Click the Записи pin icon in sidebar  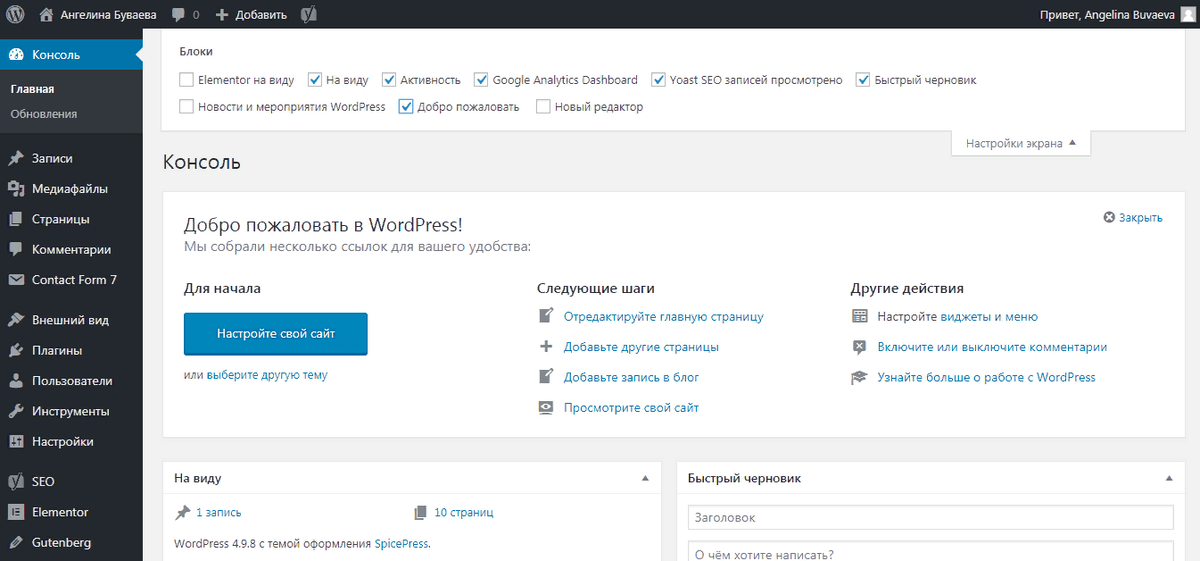click(x=15, y=158)
